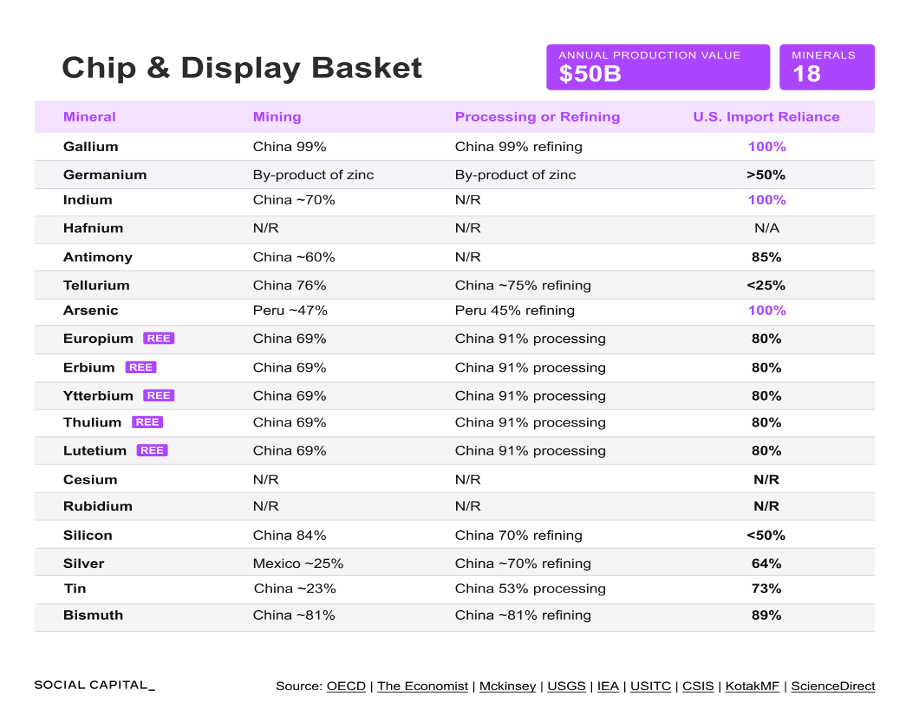Screen dimensions: 906x722
Task: Click the REE badge next to Thulium
Action: coord(147,422)
